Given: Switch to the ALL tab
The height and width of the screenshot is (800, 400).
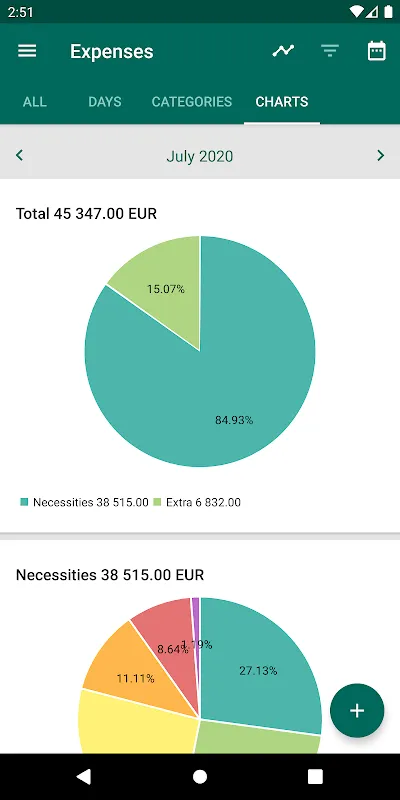Looking at the screenshot, I should [35, 102].
